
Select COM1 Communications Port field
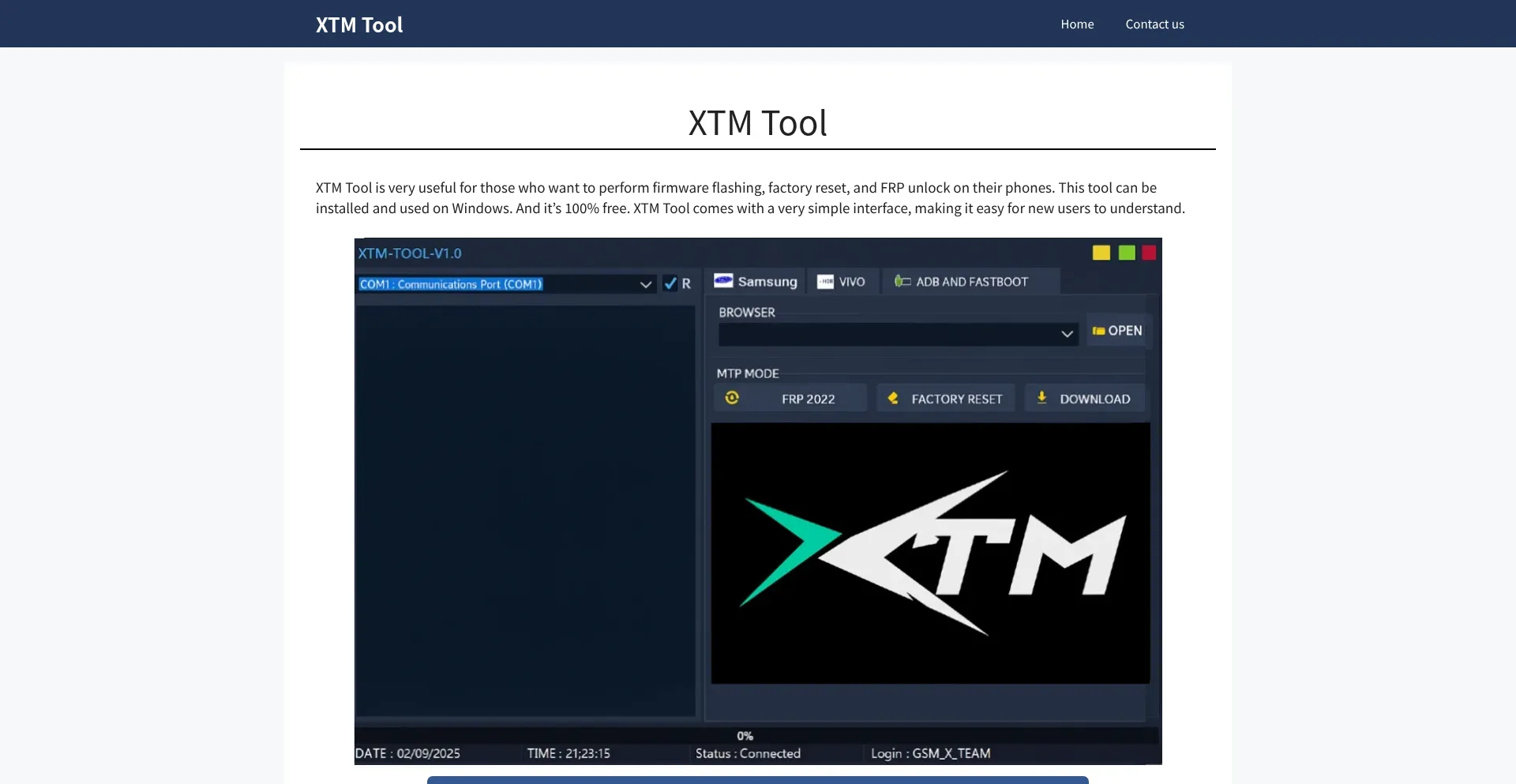(x=506, y=284)
